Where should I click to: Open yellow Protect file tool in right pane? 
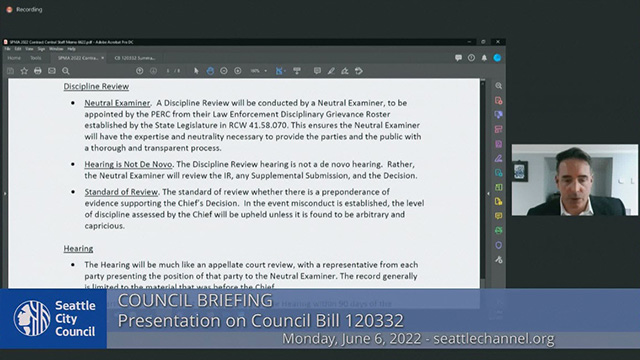[x=498, y=202]
